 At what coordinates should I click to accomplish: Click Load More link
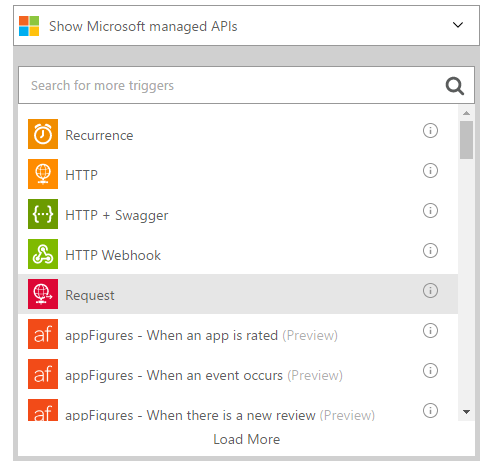pos(246,439)
